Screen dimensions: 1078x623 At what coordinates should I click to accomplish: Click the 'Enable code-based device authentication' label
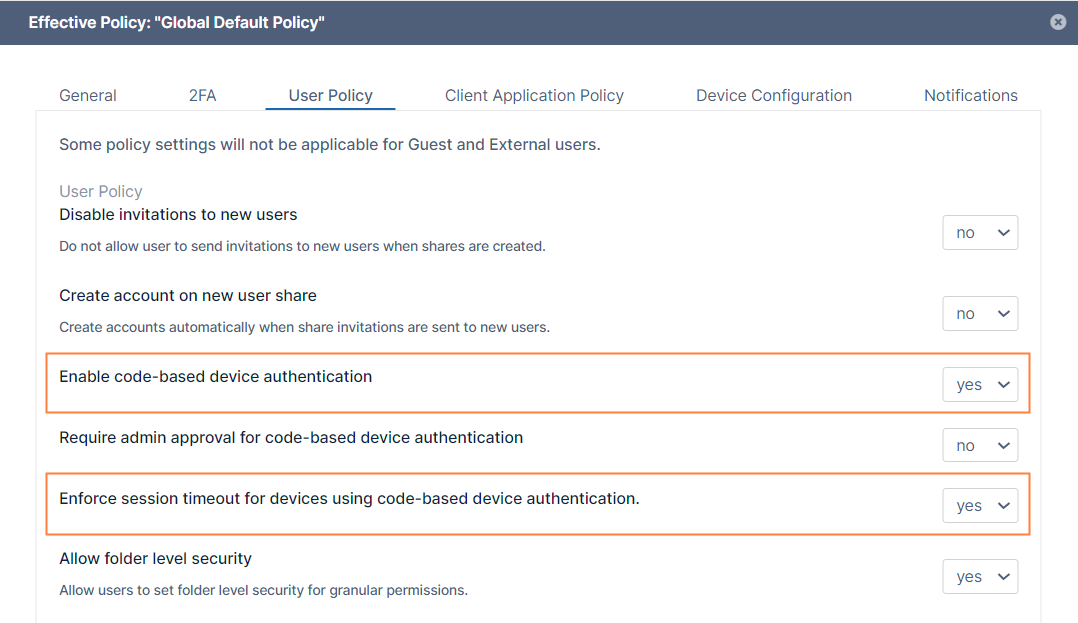(215, 377)
